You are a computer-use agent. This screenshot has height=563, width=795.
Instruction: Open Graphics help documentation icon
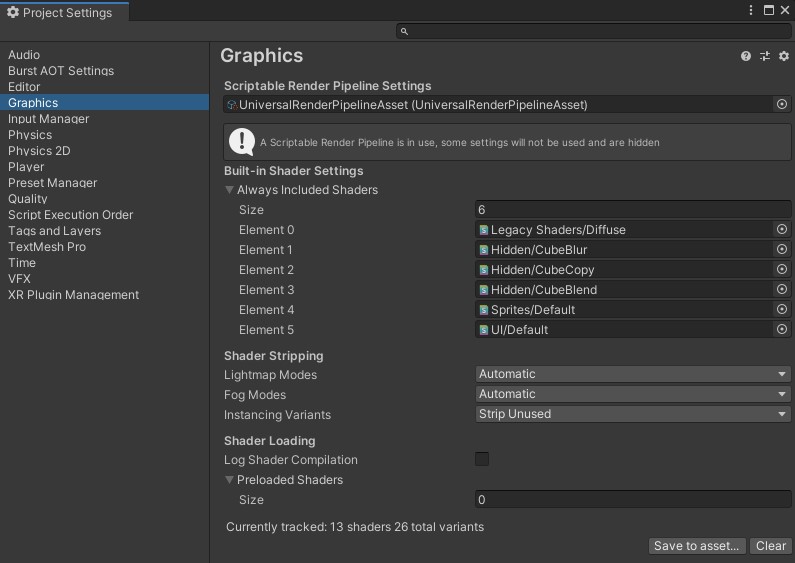click(746, 57)
